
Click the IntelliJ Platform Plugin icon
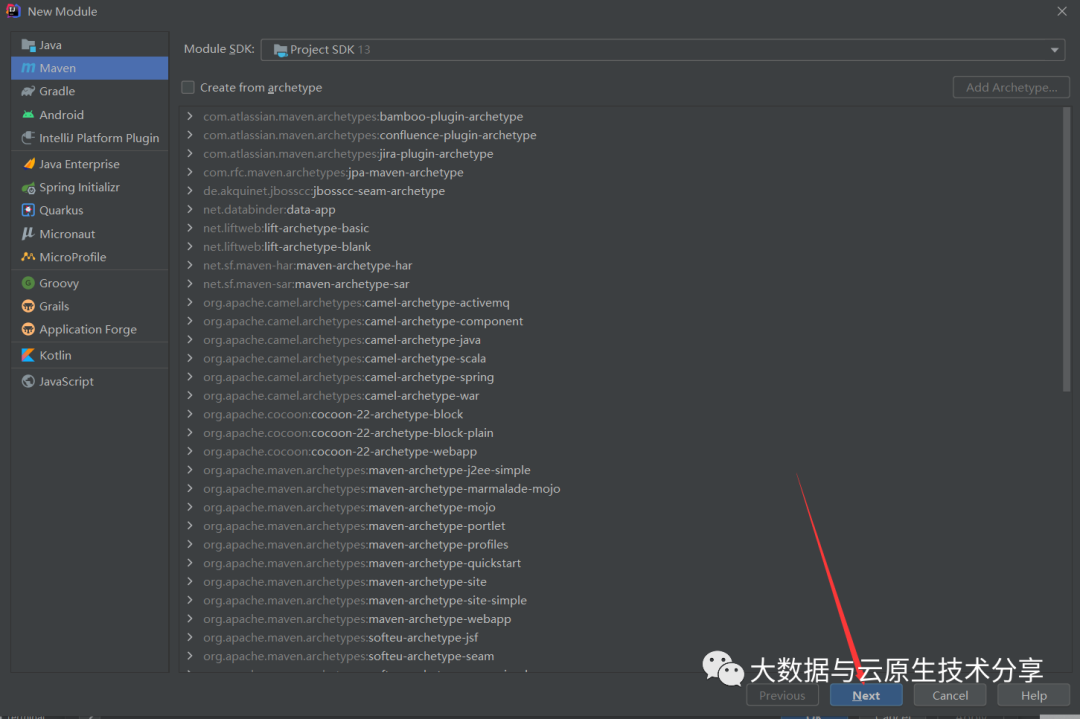pyautogui.click(x=28, y=138)
